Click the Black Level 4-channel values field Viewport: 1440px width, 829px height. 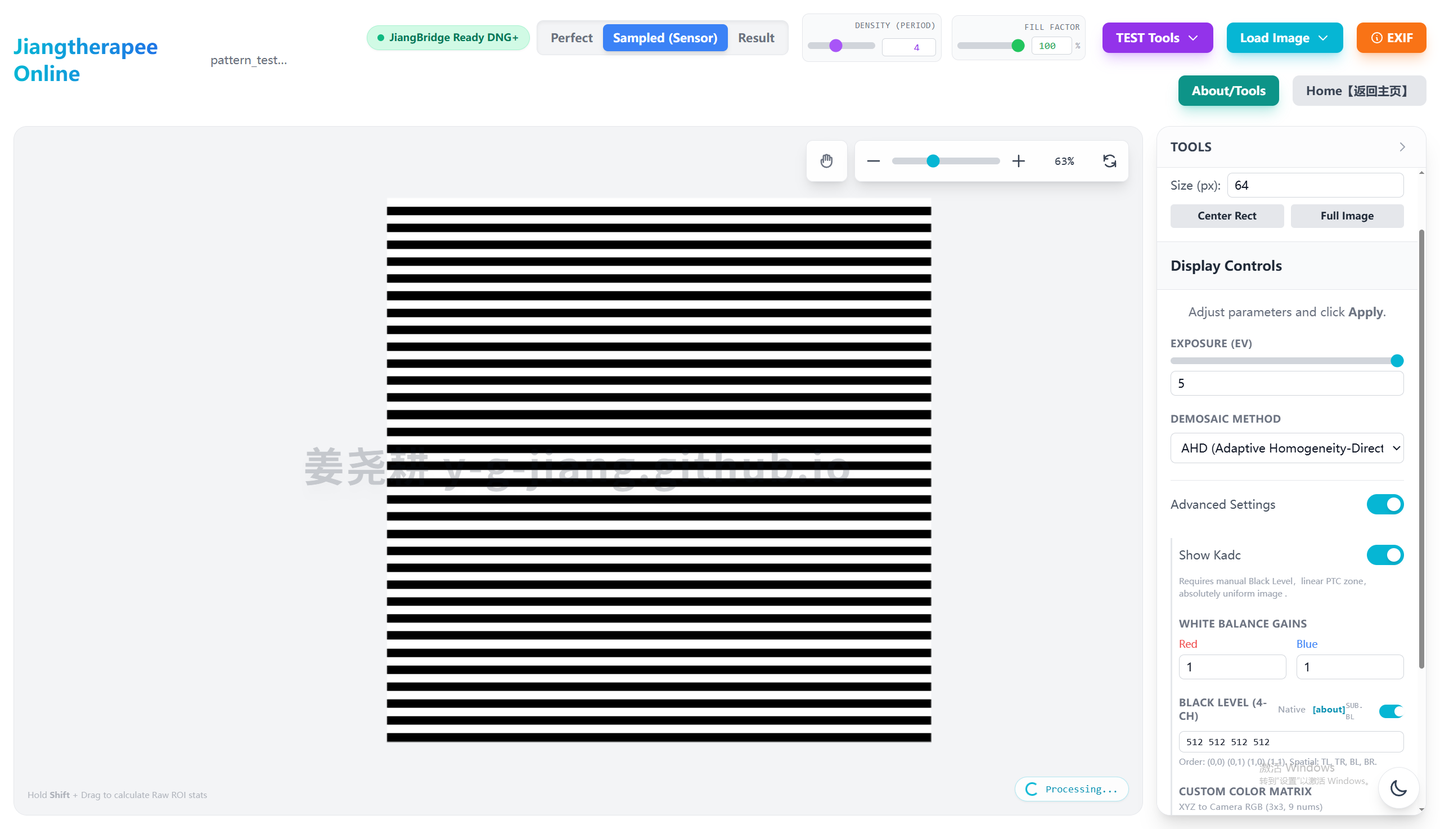tap(1291, 742)
